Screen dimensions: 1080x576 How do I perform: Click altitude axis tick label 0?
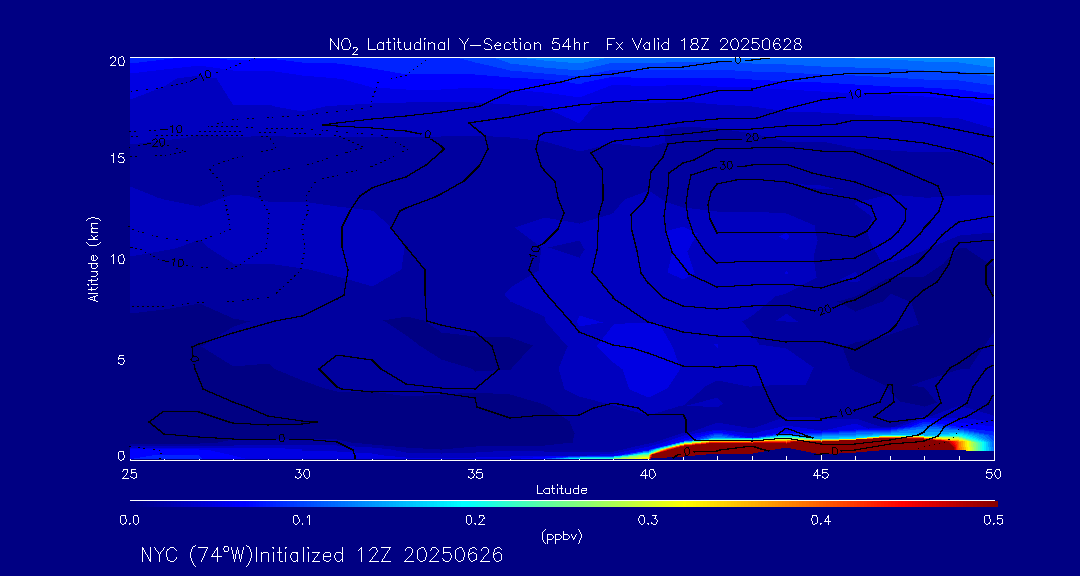click(x=121, y=455)
